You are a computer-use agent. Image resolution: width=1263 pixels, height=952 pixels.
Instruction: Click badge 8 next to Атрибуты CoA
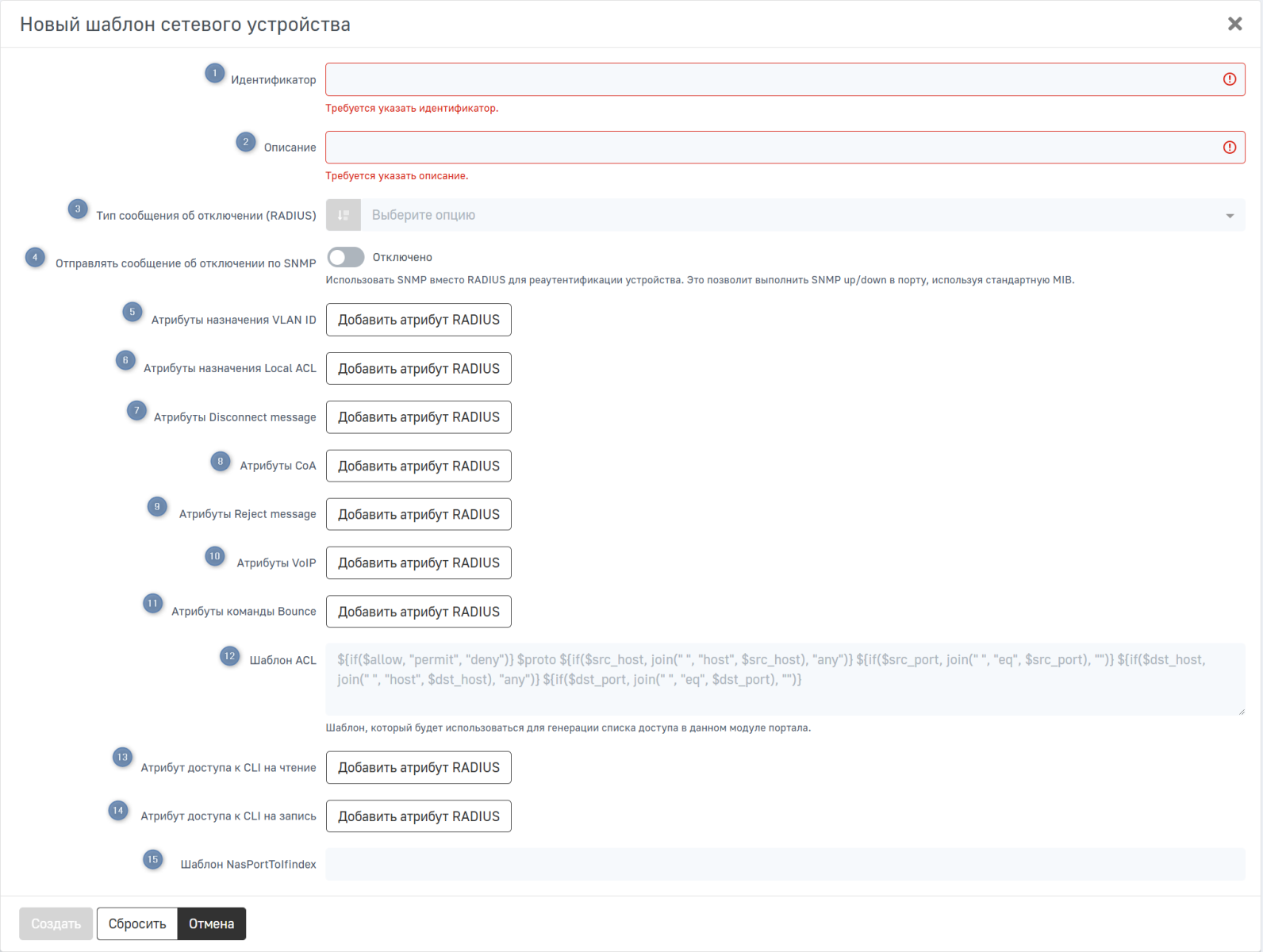click(x=220, y=461)
